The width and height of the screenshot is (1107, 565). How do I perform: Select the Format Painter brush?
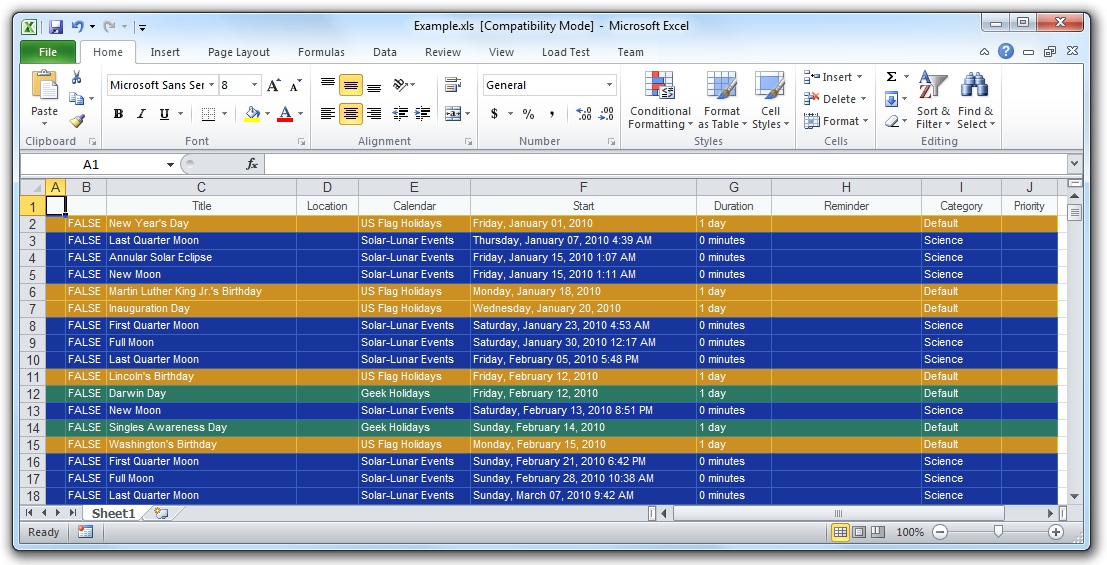coord(77,121)
